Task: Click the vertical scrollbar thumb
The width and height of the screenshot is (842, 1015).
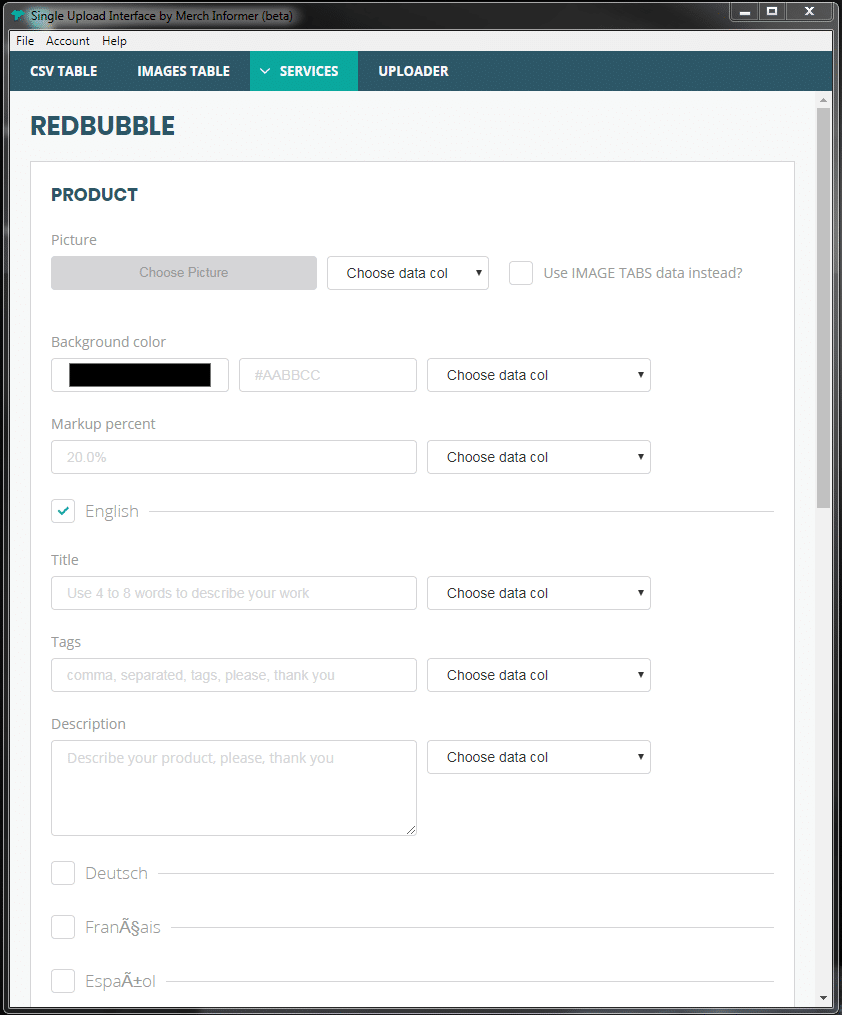Action: tap(823, 307)
